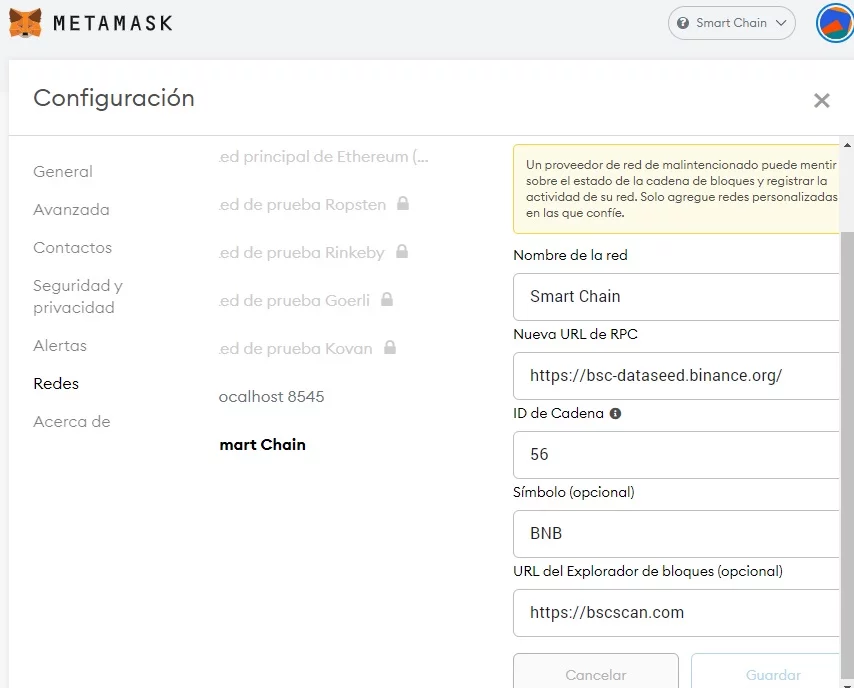Select the Localhost 8545 network
This screenshot has width=854, height=688.
coord(271,397)
